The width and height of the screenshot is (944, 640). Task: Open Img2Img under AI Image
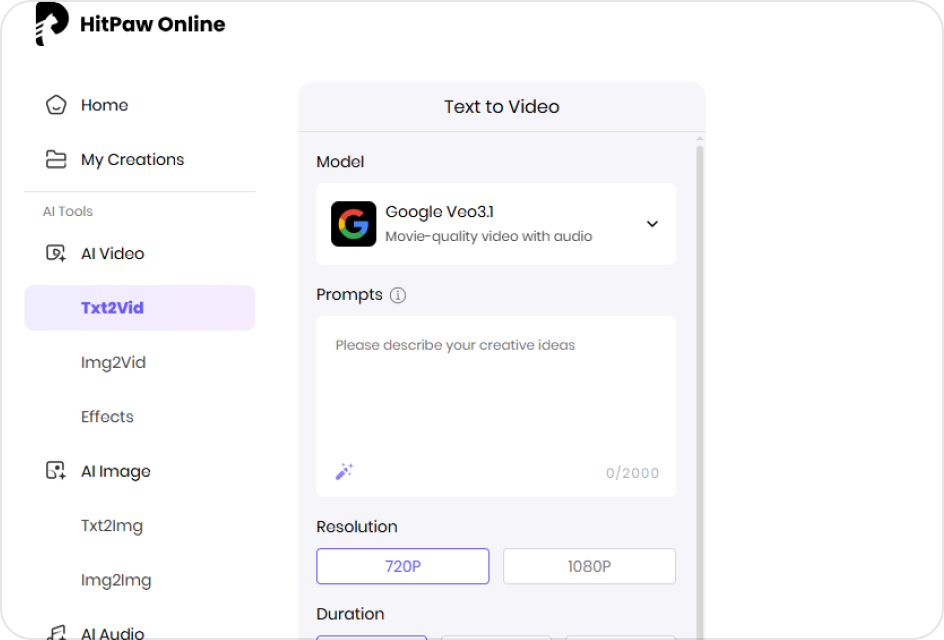coord(116,580)
